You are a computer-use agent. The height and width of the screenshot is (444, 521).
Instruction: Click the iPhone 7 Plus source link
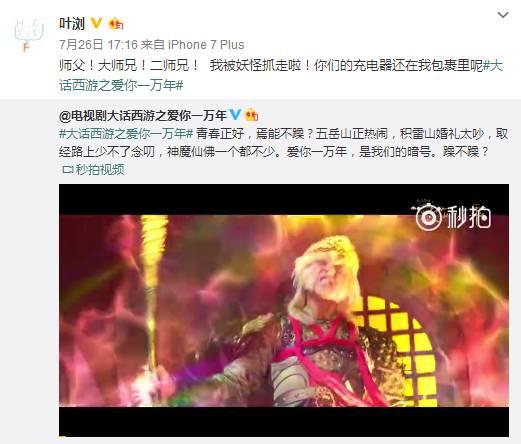206,45
